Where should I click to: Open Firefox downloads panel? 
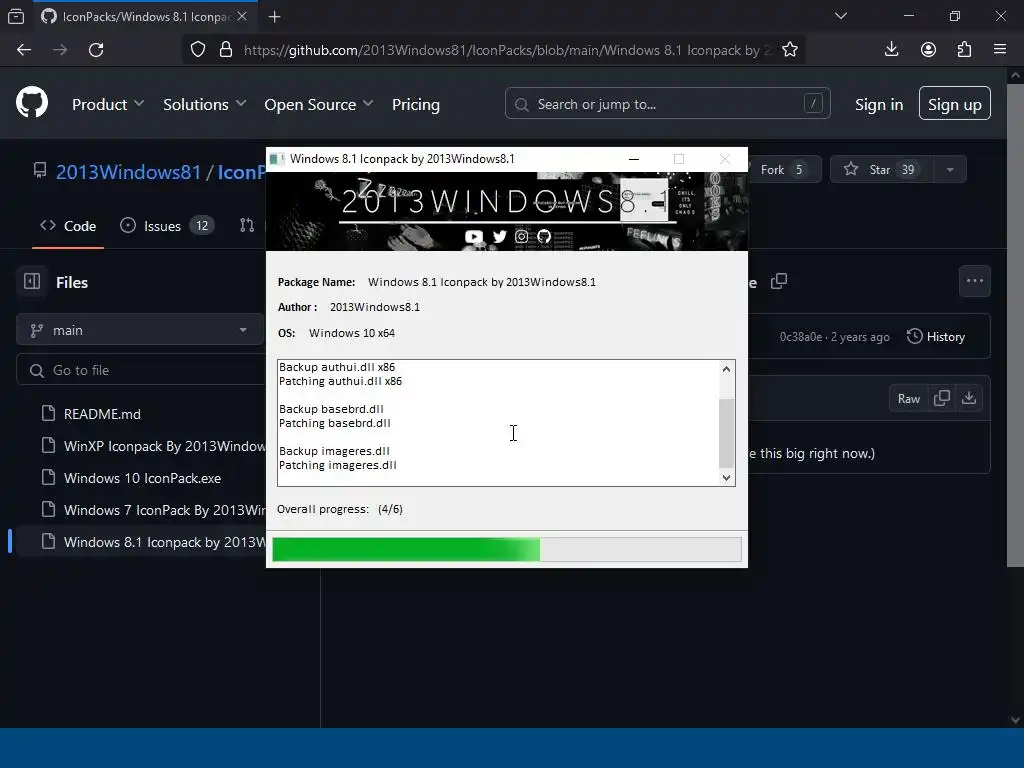891,50
